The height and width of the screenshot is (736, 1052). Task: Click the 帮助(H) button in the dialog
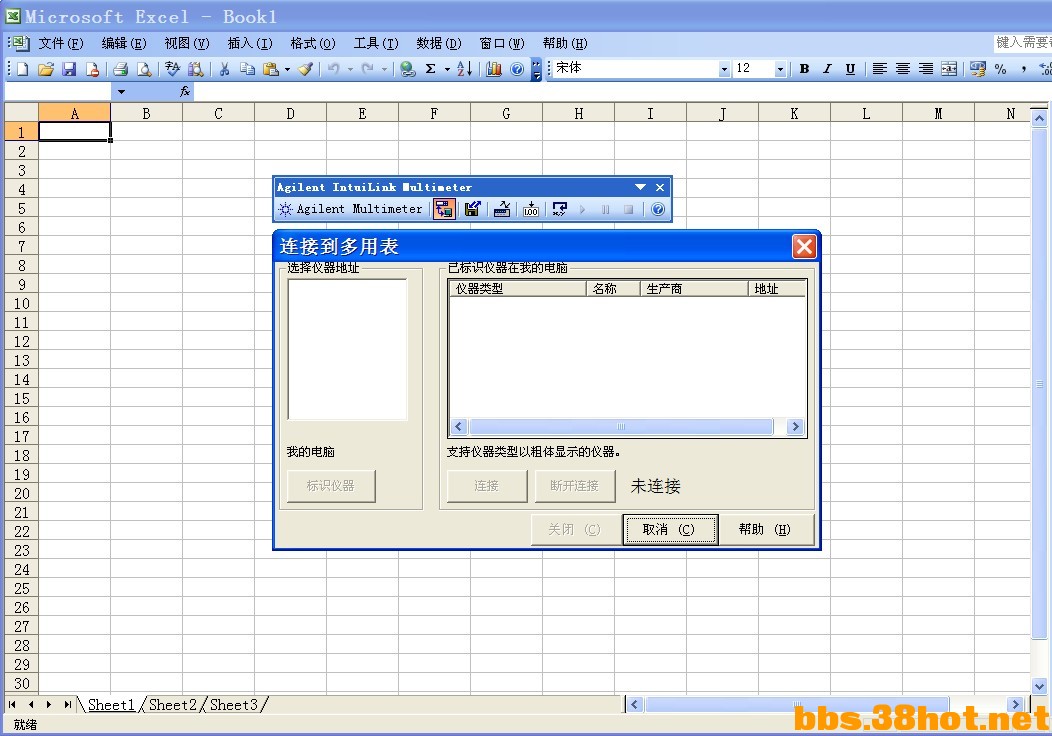pos(766,530)
